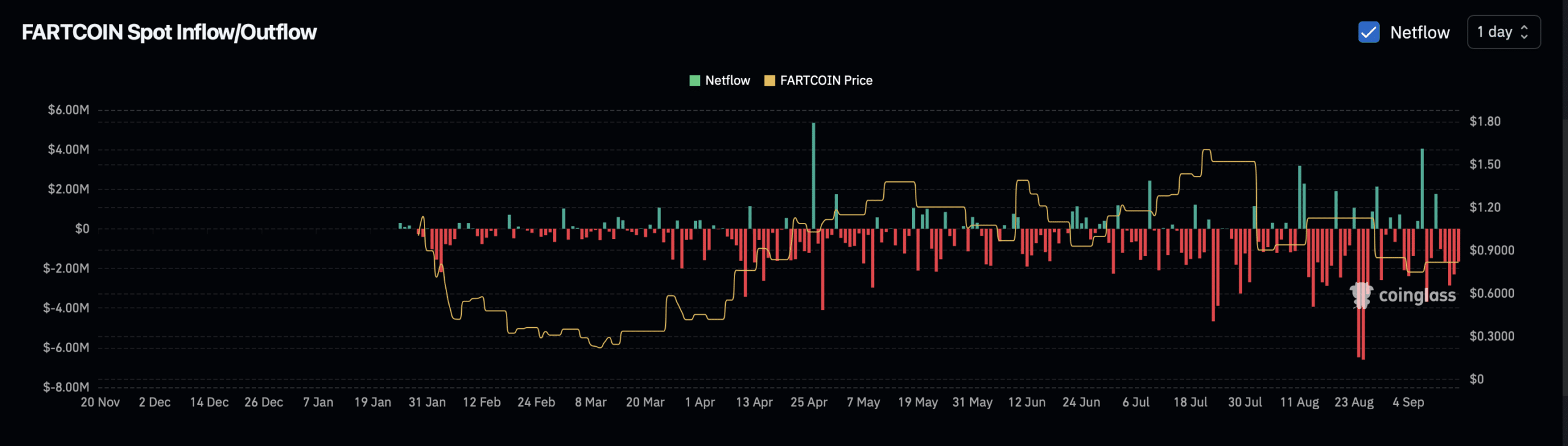This screenshot has width=1568, height=446.
Task: Toggle Netflow series via green legend swatch
Action: pos(695,80)
